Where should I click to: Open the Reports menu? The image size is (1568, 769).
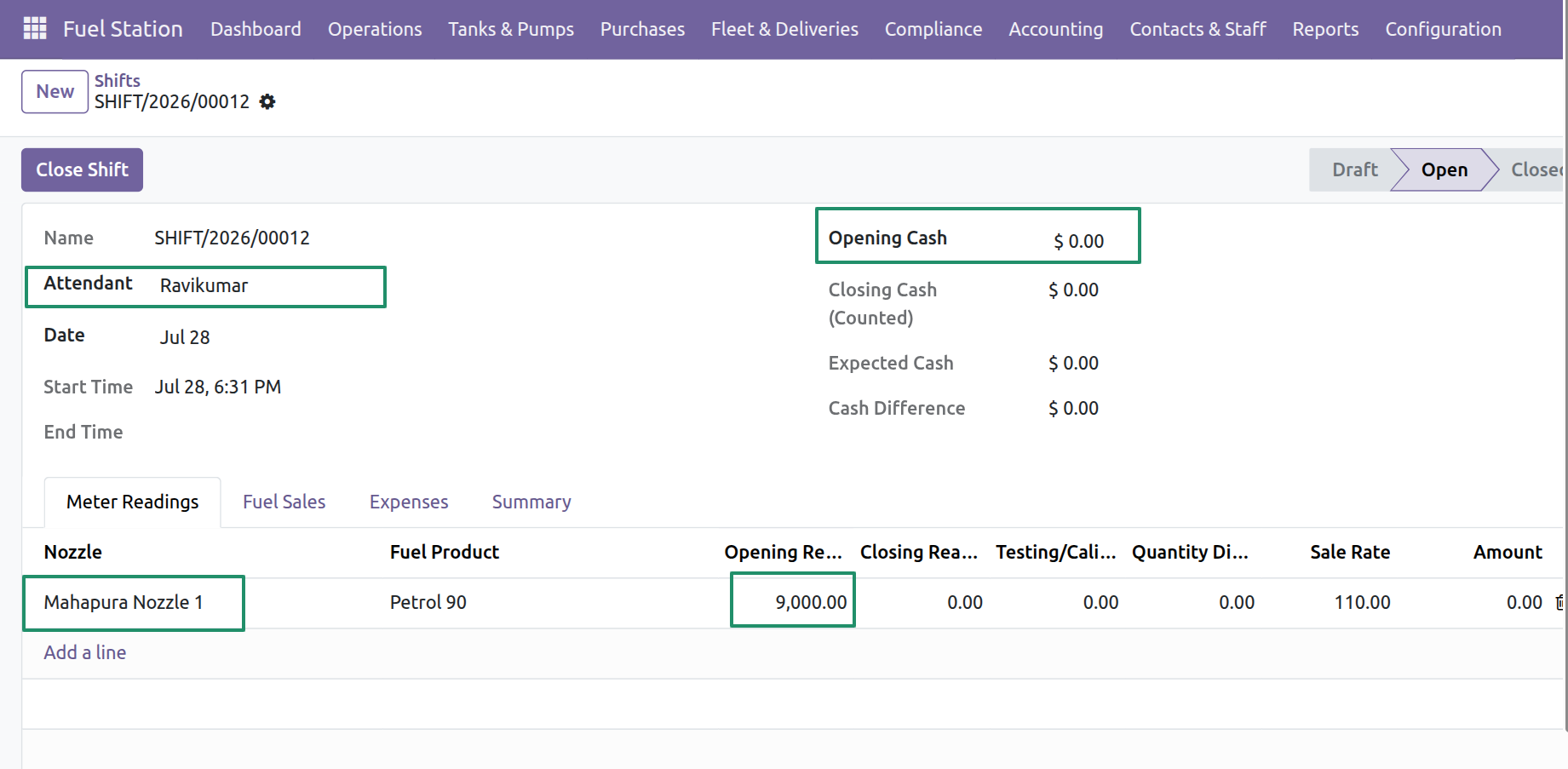click(x=1325, y=29)
